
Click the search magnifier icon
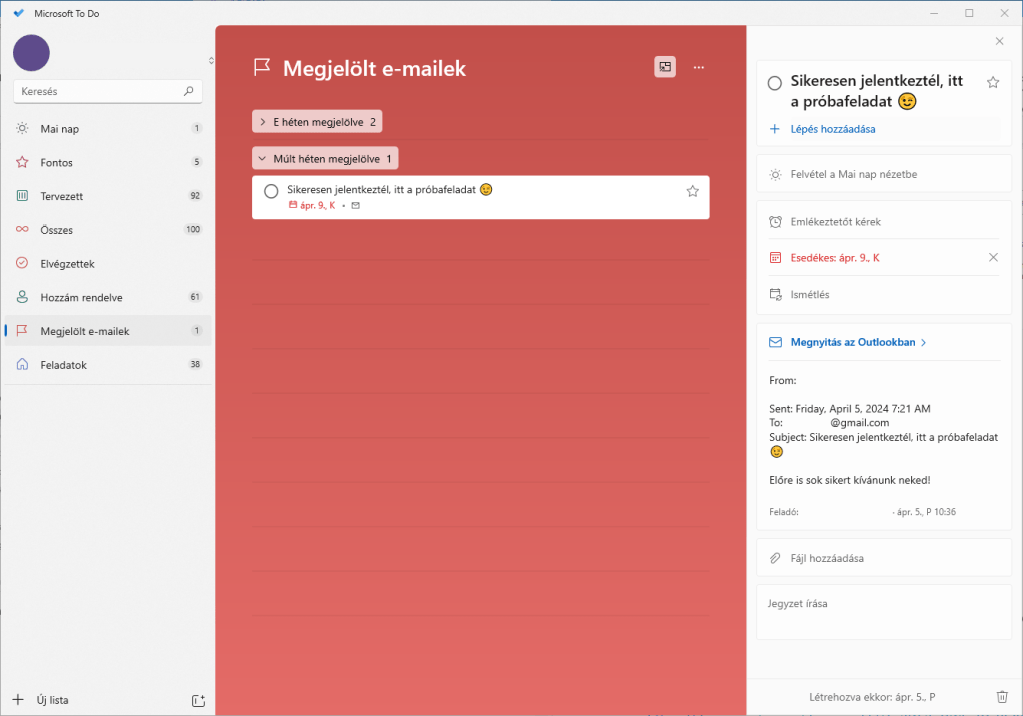[189, 91]
